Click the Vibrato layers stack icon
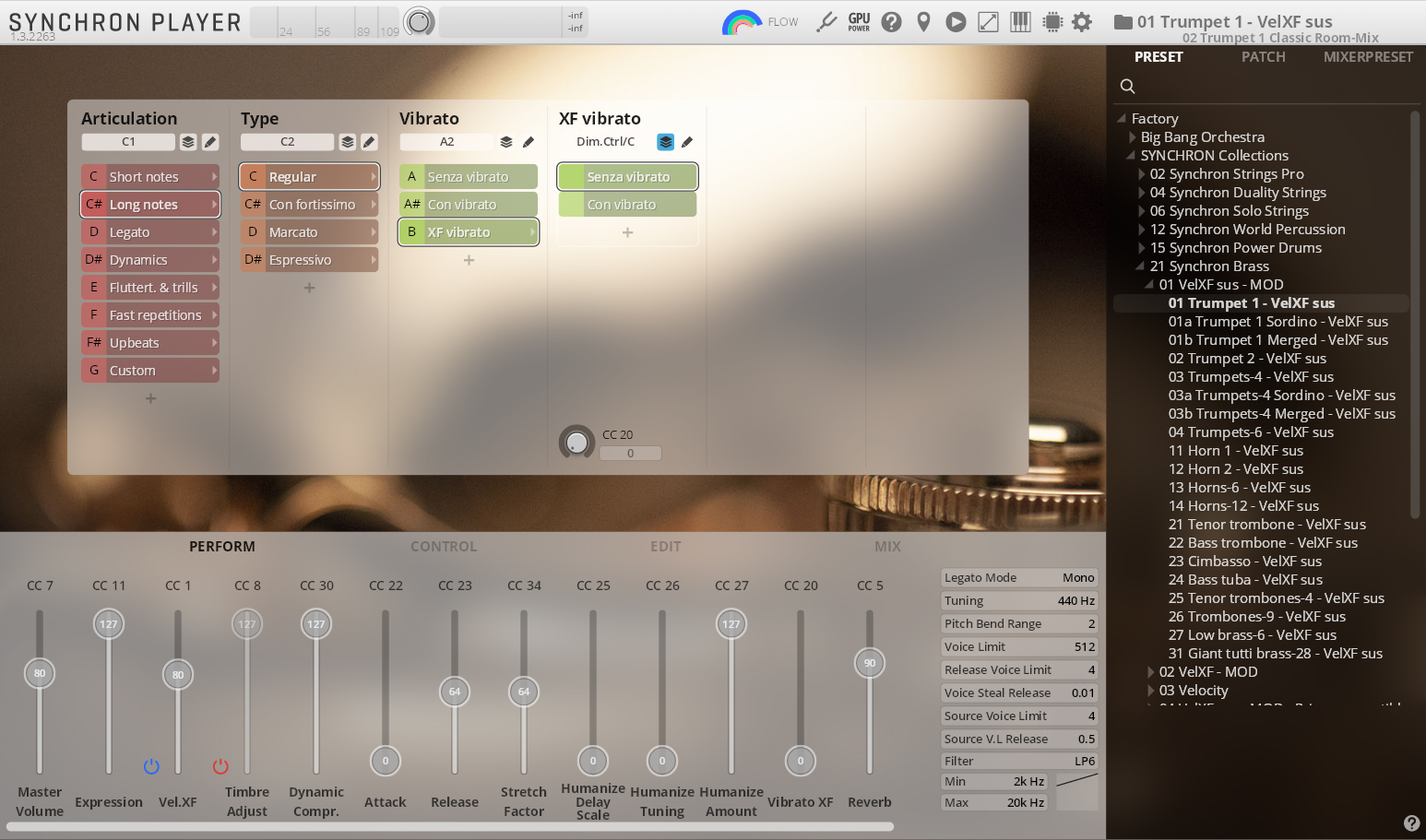 [x=506, y=142]
